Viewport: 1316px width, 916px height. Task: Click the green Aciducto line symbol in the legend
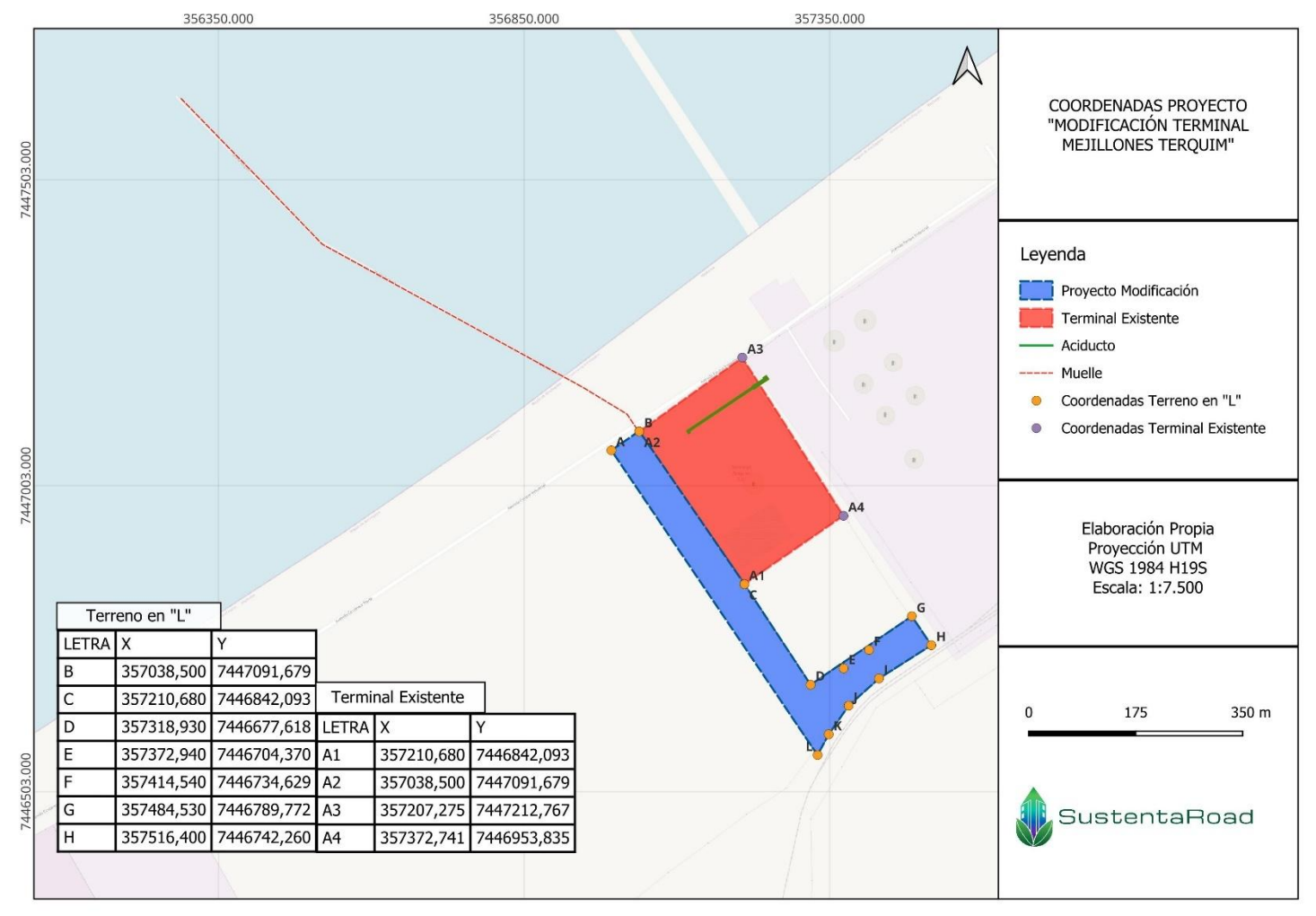pyautogui.click(x=1036, y=346)
